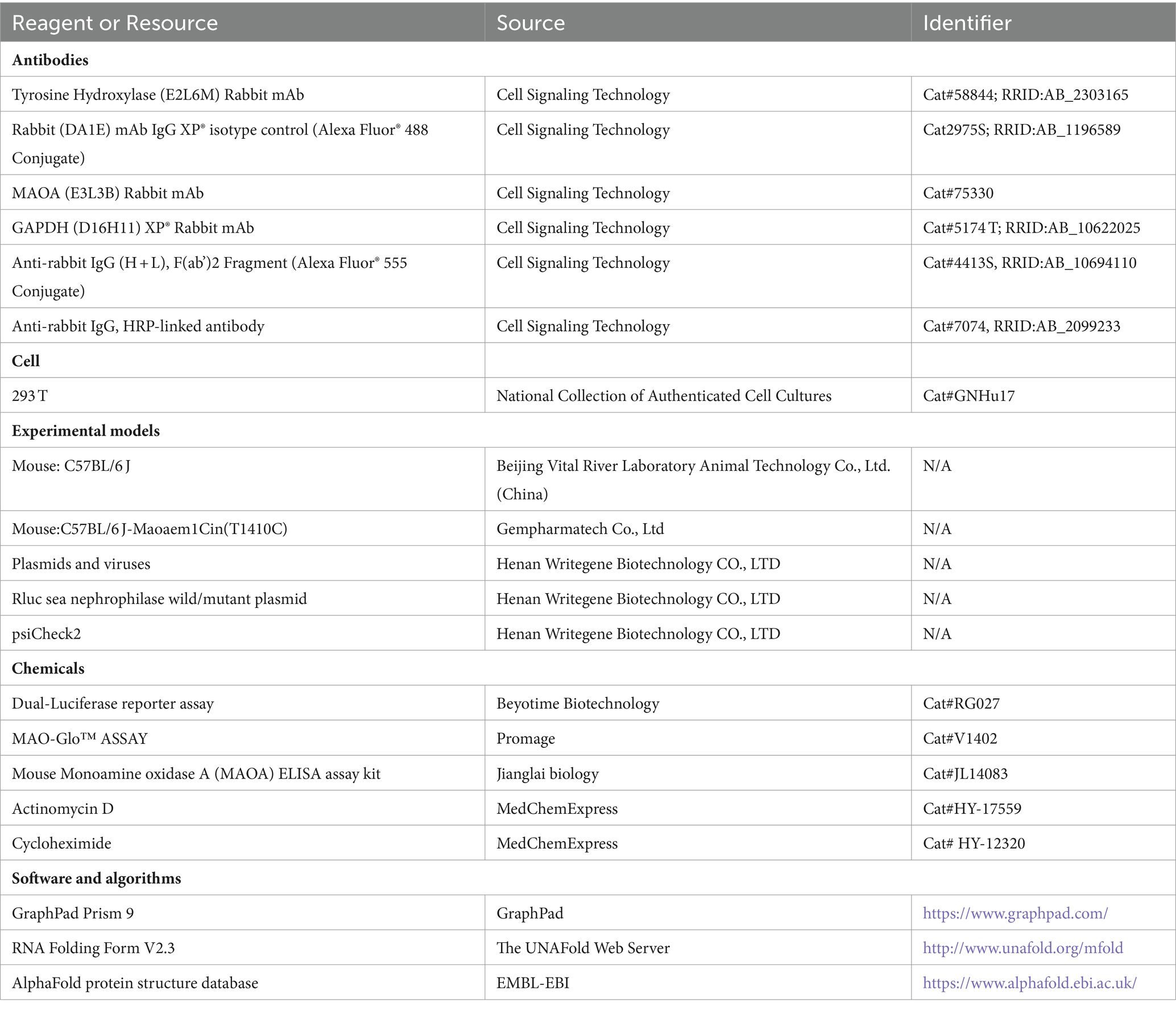The height and width of the screenshot is (1010, 1176).
Task: Select 'Mouse Monoamine oxidase A (MAOA) ELISA assay kit'
Action: coord(196,773)
